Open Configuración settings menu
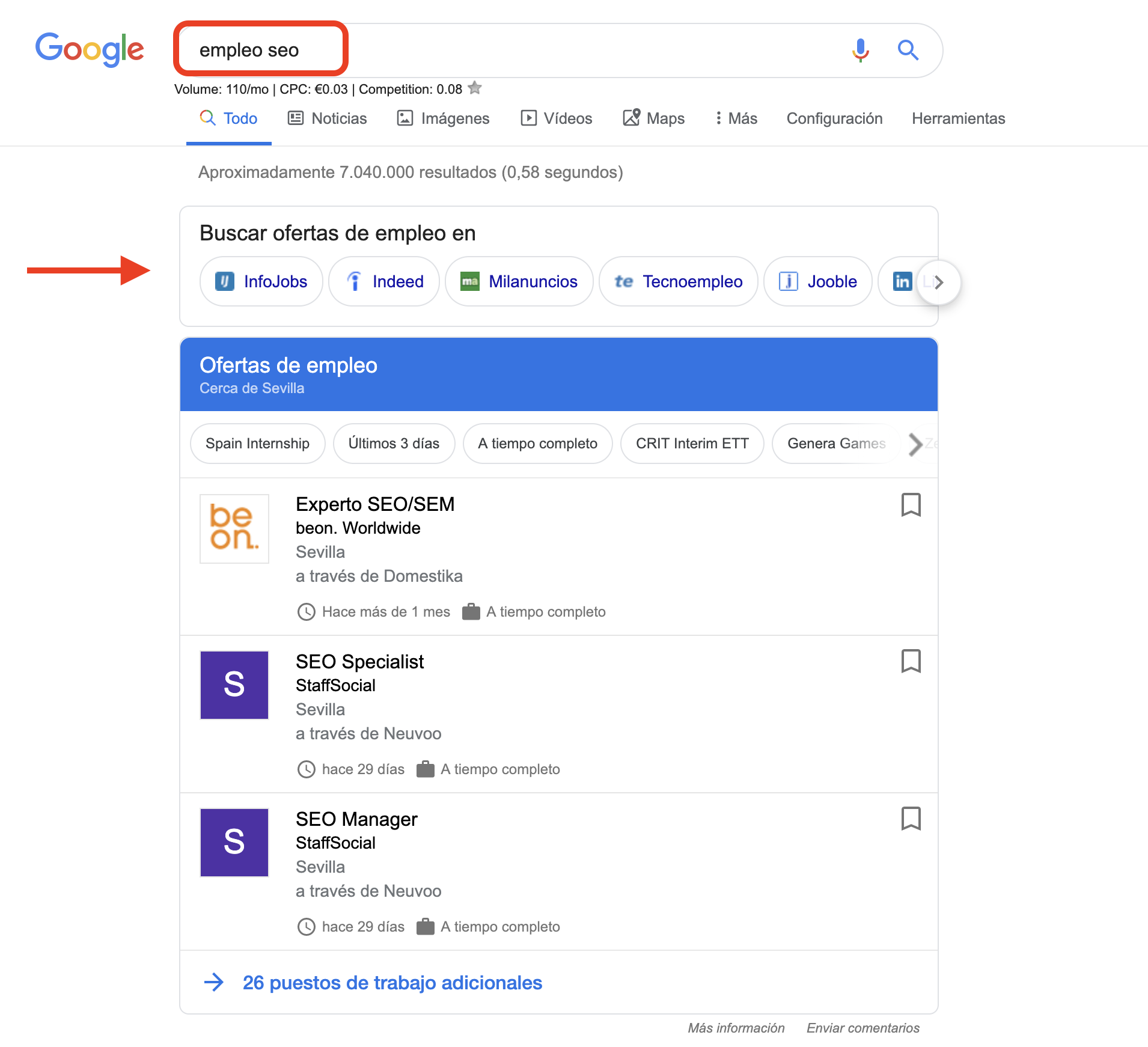 [x=834, y=118]
